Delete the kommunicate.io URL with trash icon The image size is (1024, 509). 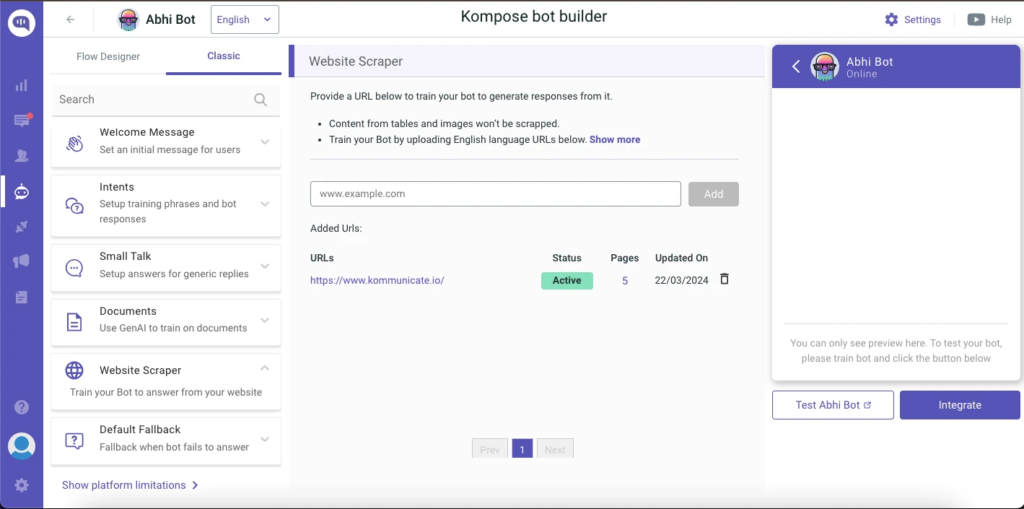[x=724, y=279]
